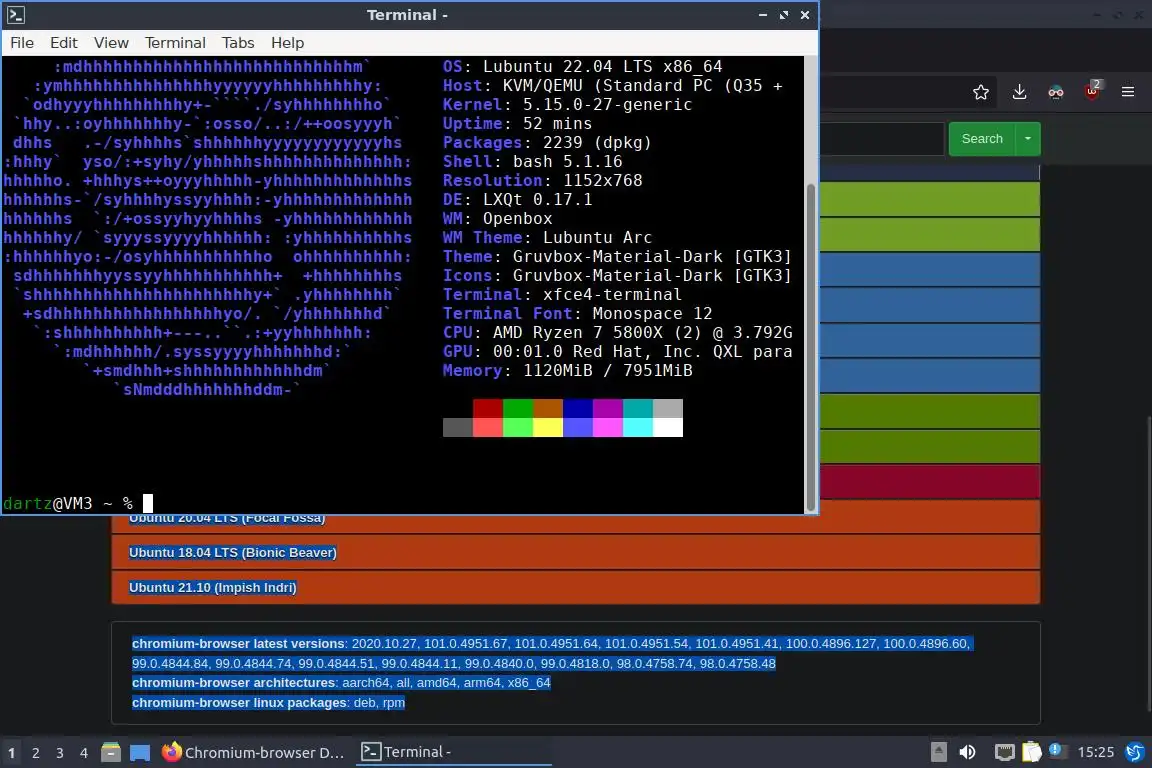Bookmark this page with the star icon in Firefox
1152x768 pixels.
point(981,92)
